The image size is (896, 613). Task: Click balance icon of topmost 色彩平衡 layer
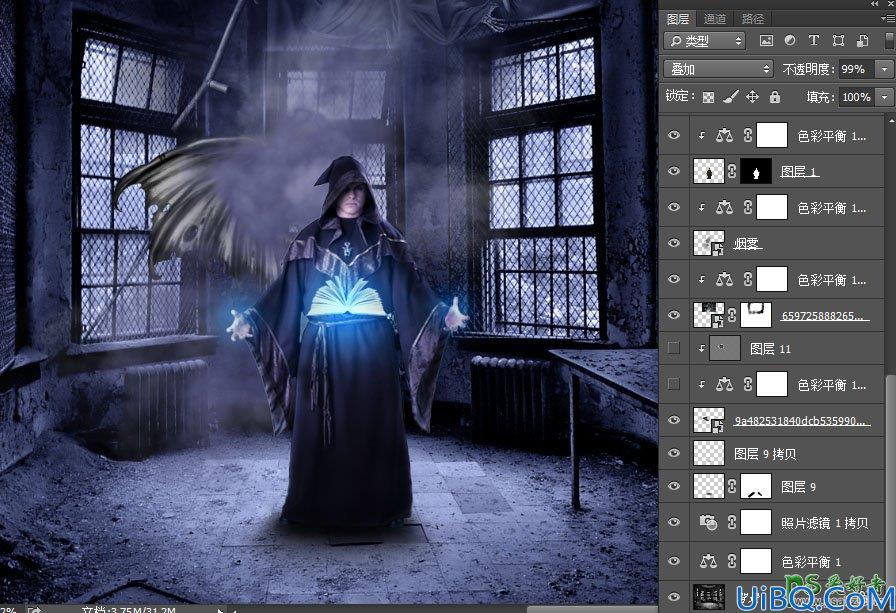[724, 136]
